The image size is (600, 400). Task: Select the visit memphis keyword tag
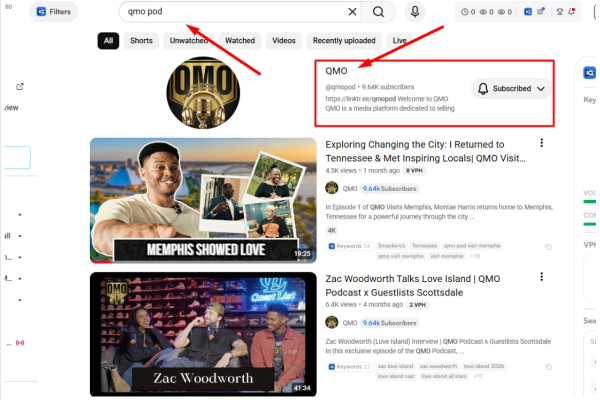point(447,256)
